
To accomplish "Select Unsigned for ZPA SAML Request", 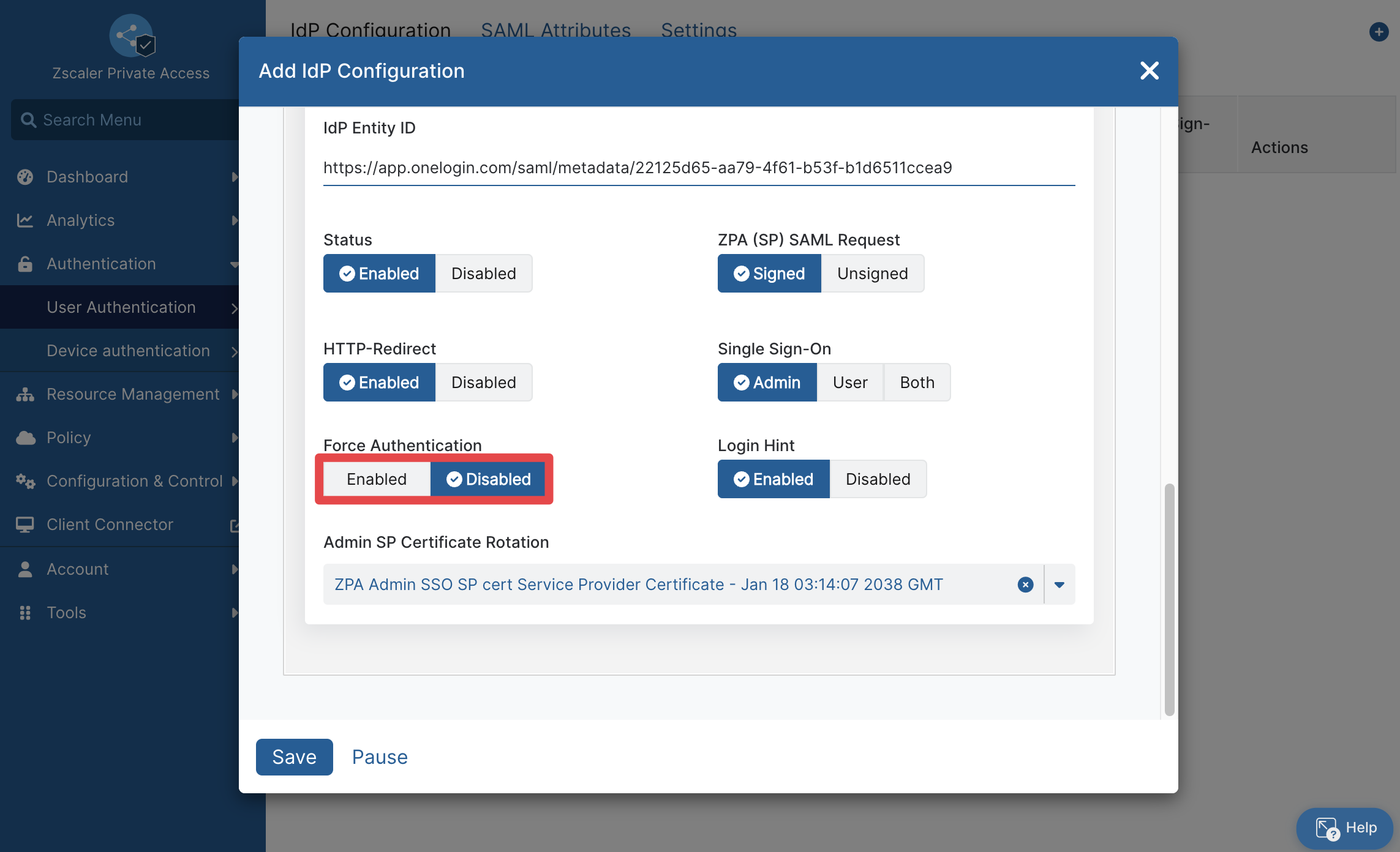I will [x=872, y=274].
